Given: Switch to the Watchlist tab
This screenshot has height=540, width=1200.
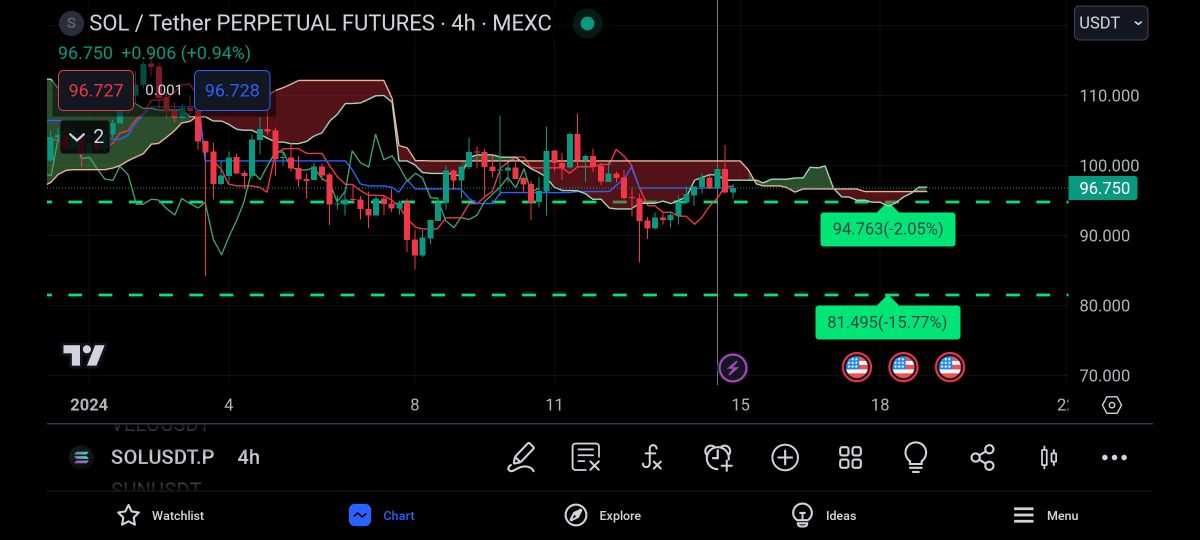Looking at the screenshot, I should point(160,515).
